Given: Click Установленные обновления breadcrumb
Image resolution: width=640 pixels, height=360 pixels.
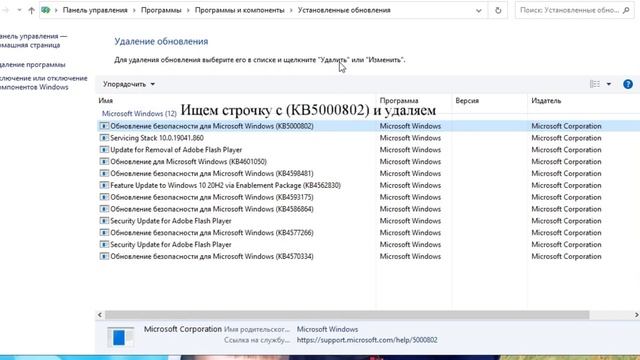Looking at the screenshot, I should [x=344, y=10].
